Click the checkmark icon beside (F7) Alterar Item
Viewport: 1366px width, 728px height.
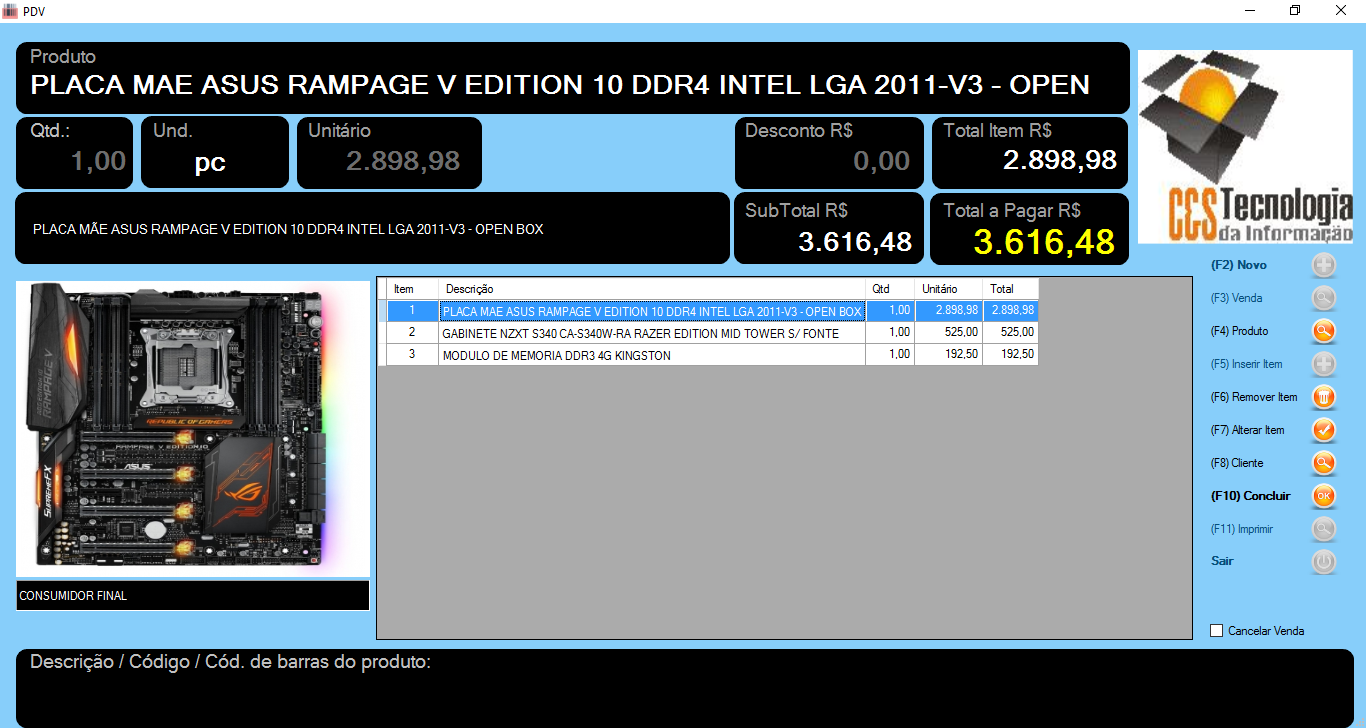[x=1323, y=430]
